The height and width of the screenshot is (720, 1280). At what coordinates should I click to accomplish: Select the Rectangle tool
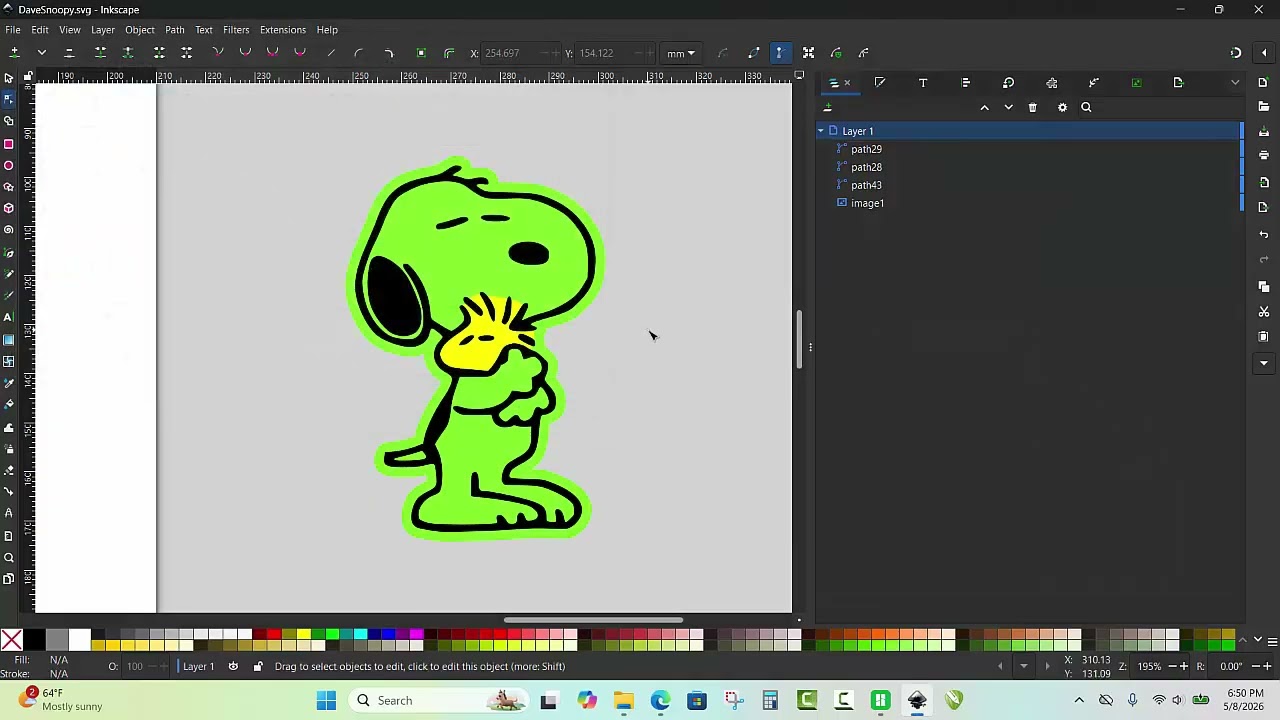(9, 144)
